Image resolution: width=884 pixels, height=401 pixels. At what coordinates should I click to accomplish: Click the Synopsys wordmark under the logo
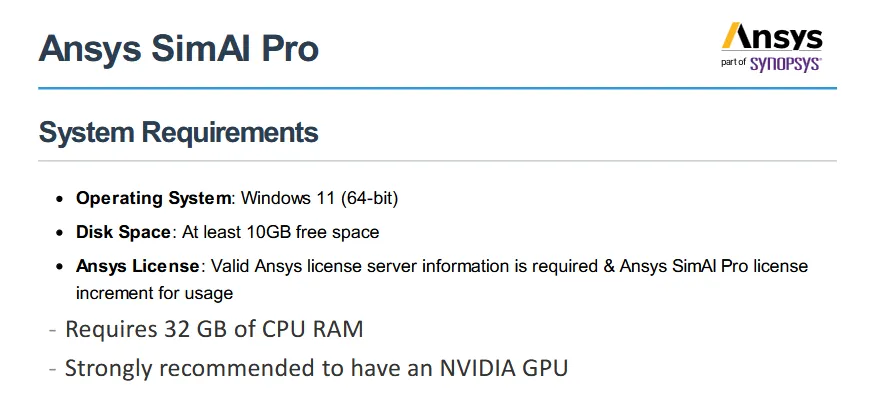coord(787,62)
